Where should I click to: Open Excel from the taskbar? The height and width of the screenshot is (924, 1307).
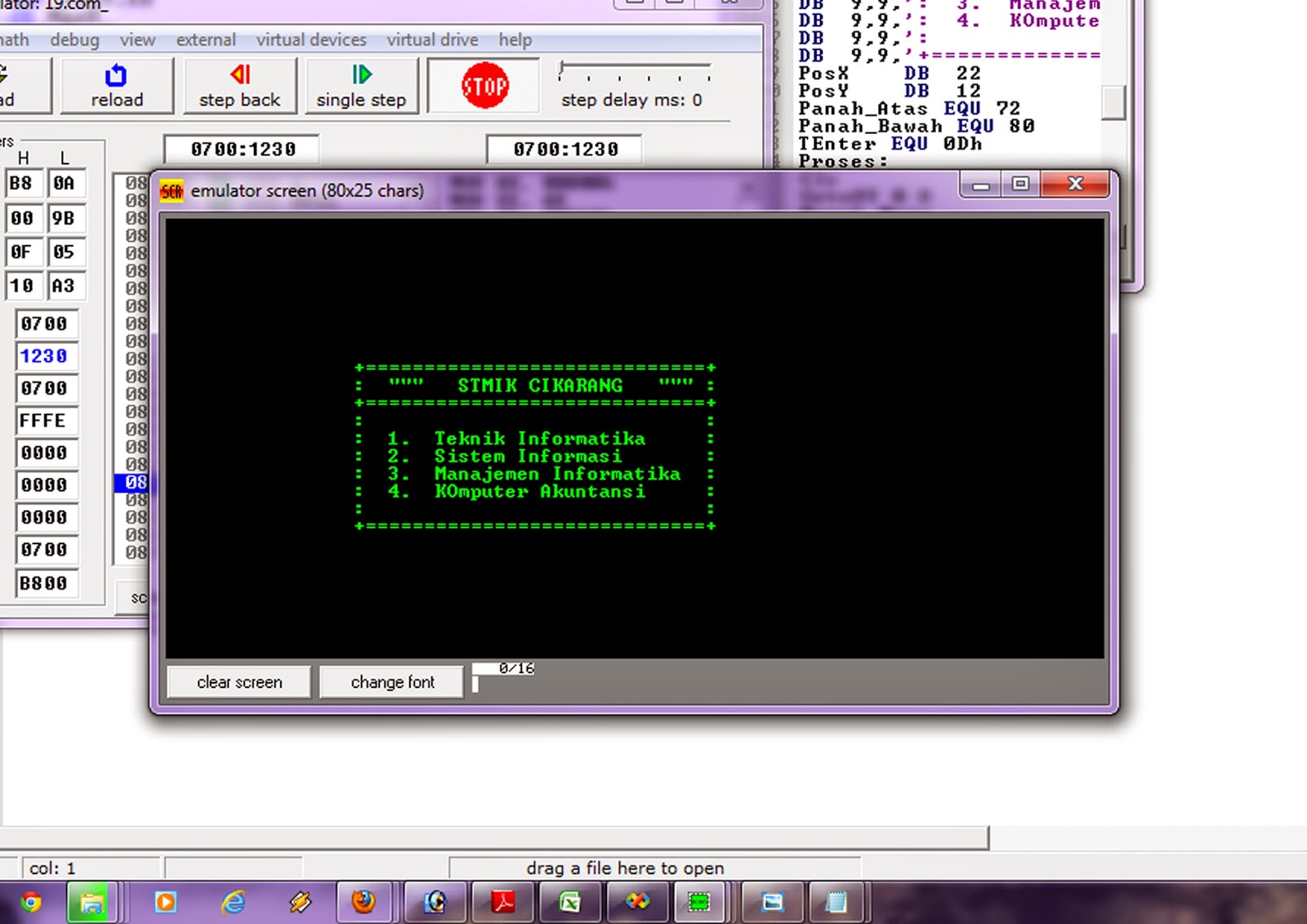coord(569,902)
